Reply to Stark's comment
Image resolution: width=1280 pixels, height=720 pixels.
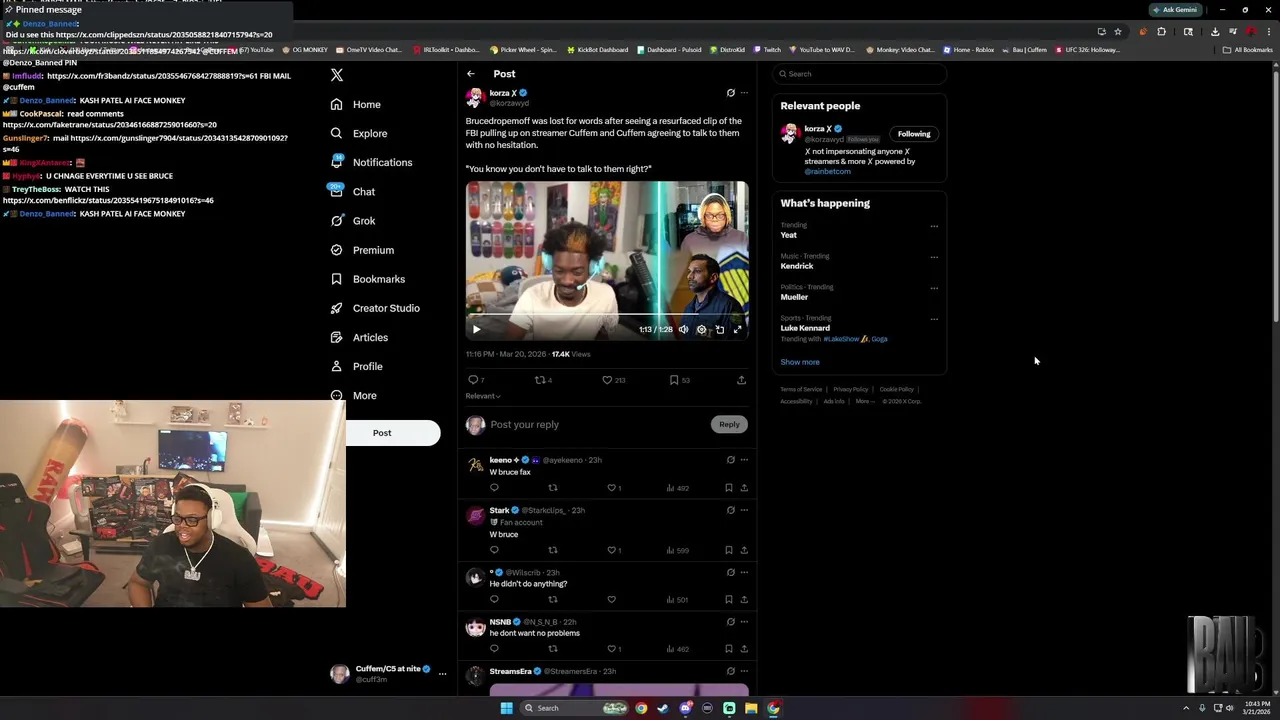click(494, 550)
